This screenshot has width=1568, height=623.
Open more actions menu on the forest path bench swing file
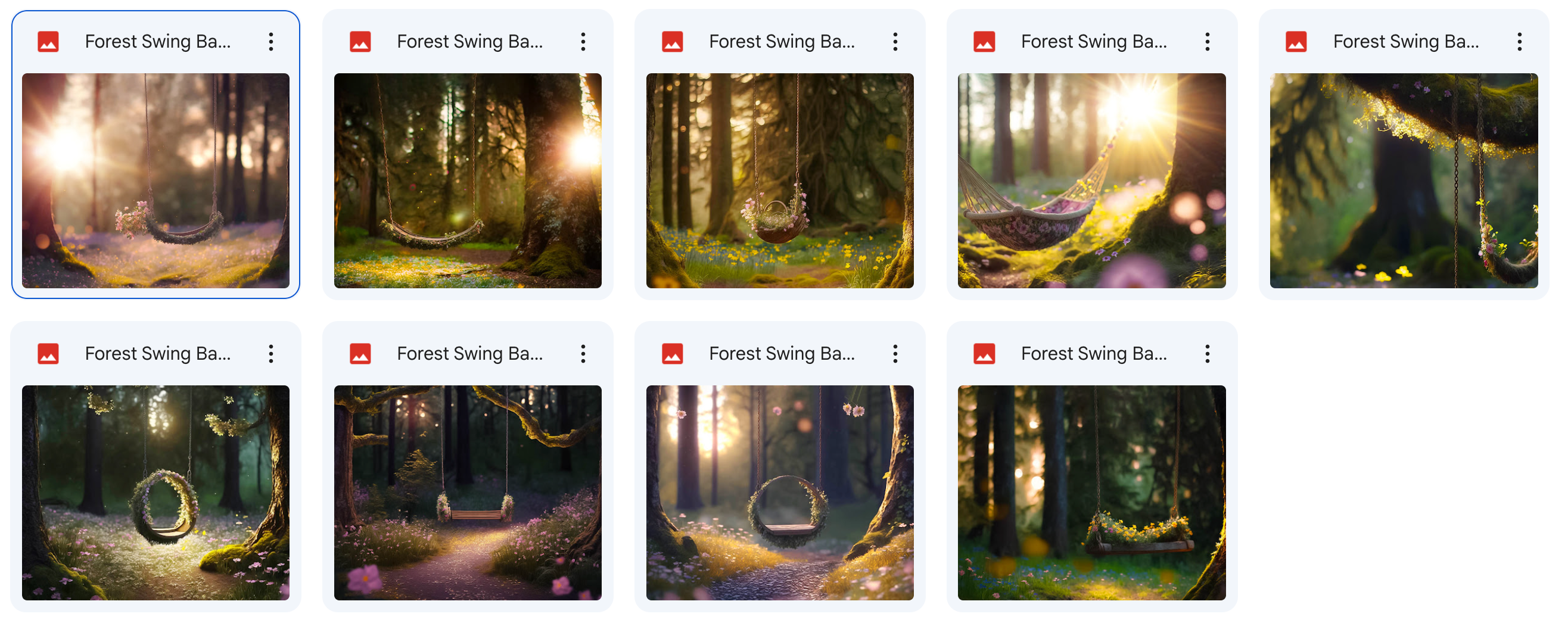click(583, 354)
